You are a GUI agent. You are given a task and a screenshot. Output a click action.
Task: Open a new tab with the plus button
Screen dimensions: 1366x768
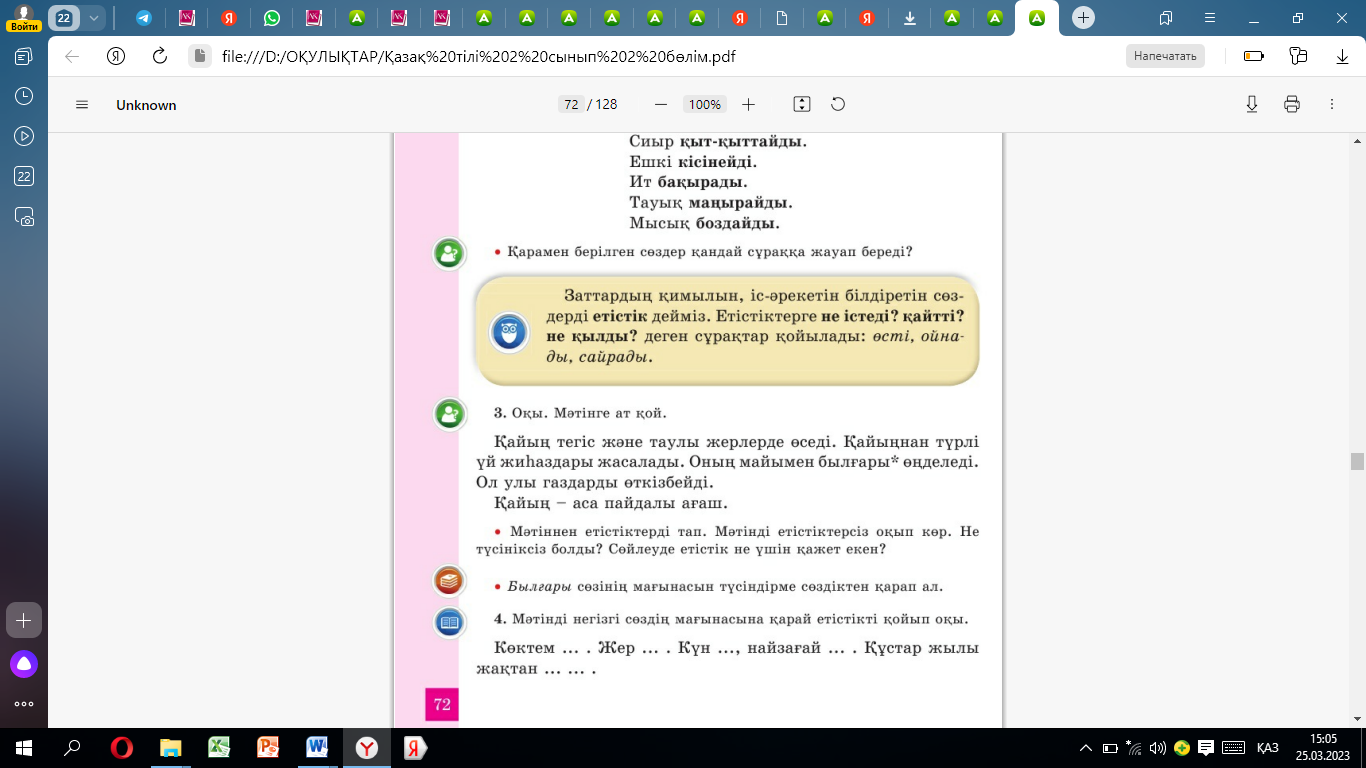(x=1082, y=18)
